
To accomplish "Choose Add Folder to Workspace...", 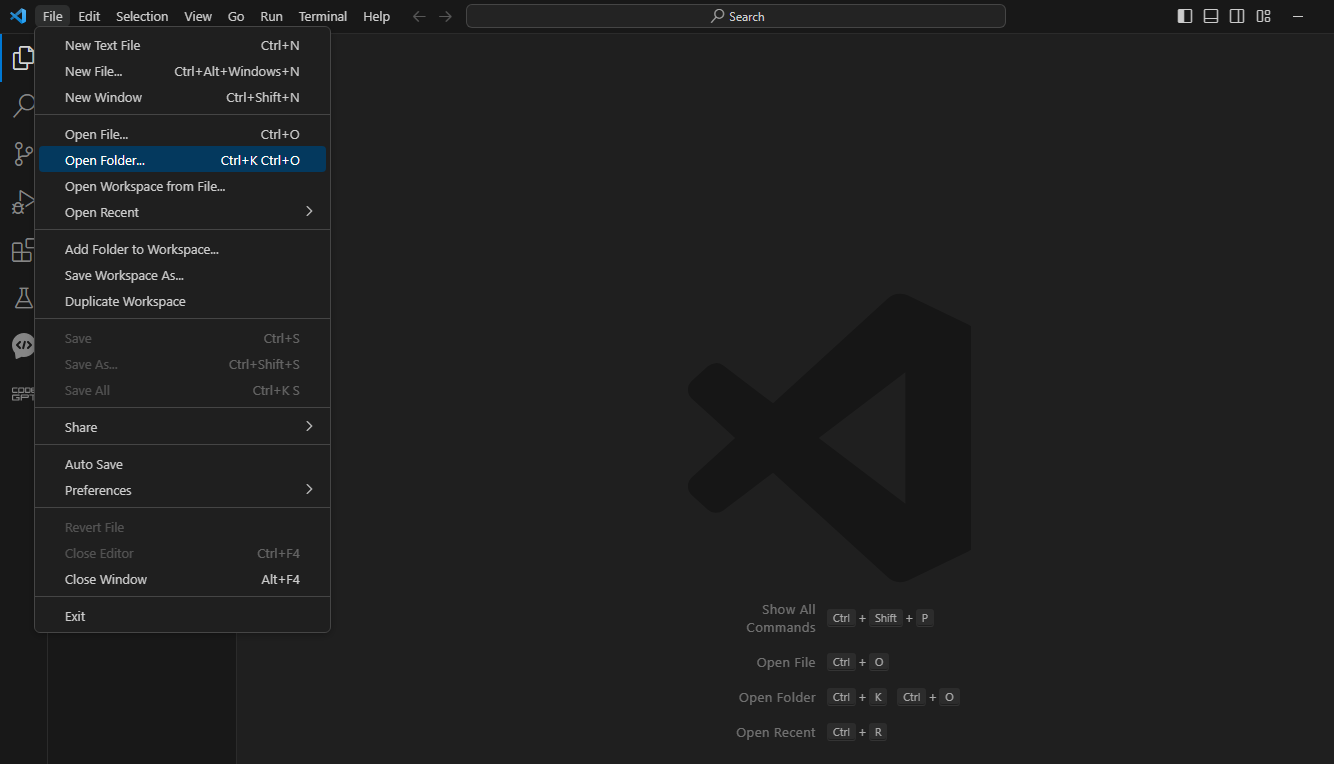I will (x=182, y=249).
